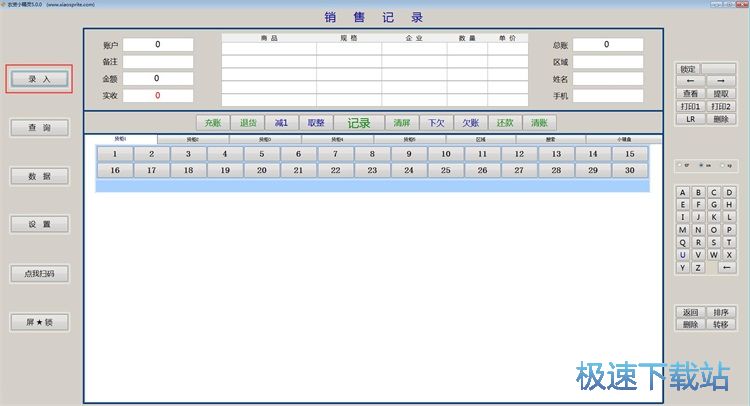Click the 还款 repayment button

click(505, 123)
